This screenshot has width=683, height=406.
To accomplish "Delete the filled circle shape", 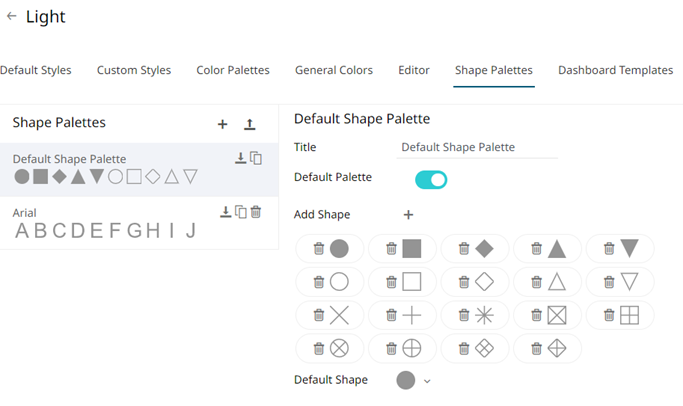I will (319, 249).
